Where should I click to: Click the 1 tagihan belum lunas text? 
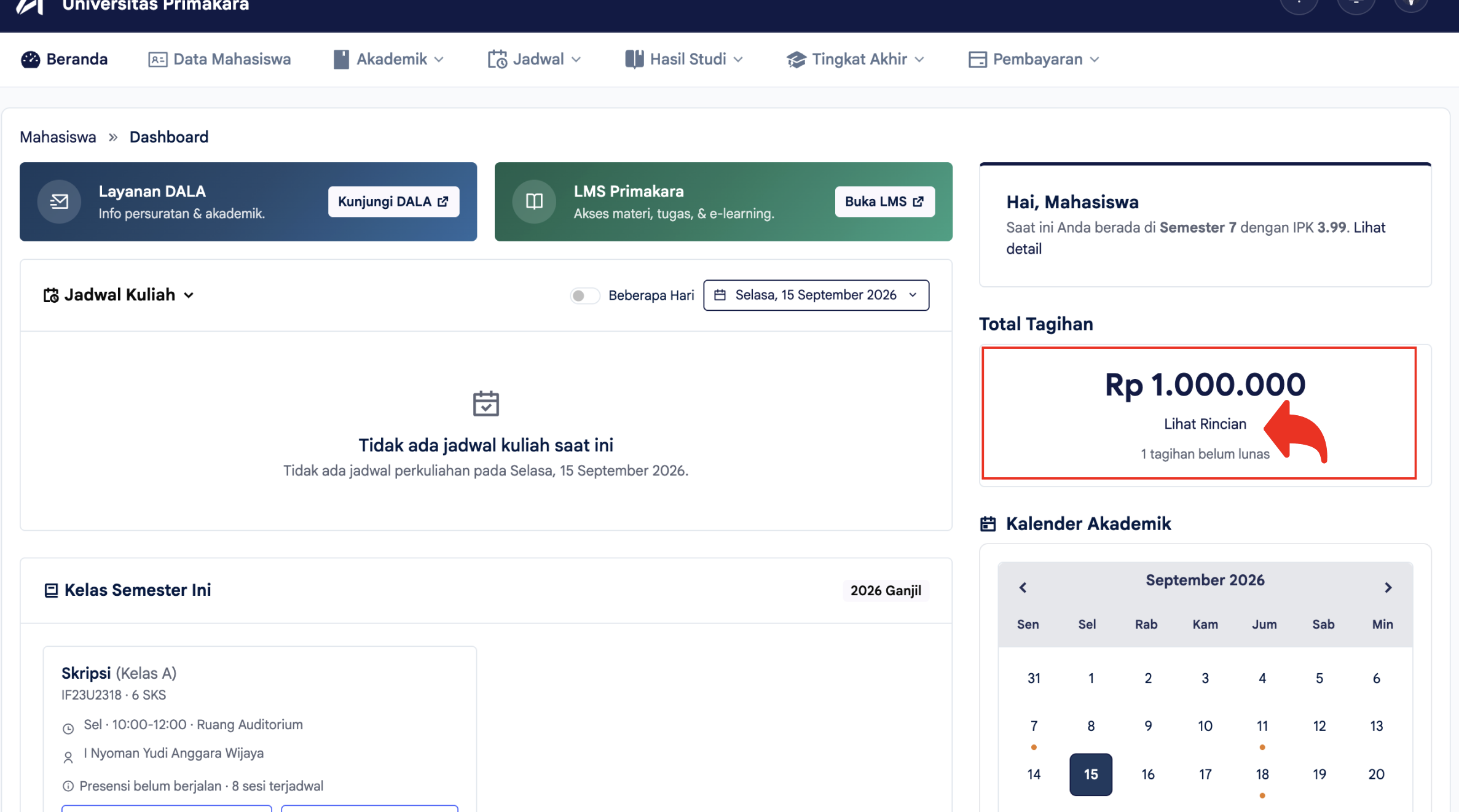pyautogui.click(x=1205, y=454)
